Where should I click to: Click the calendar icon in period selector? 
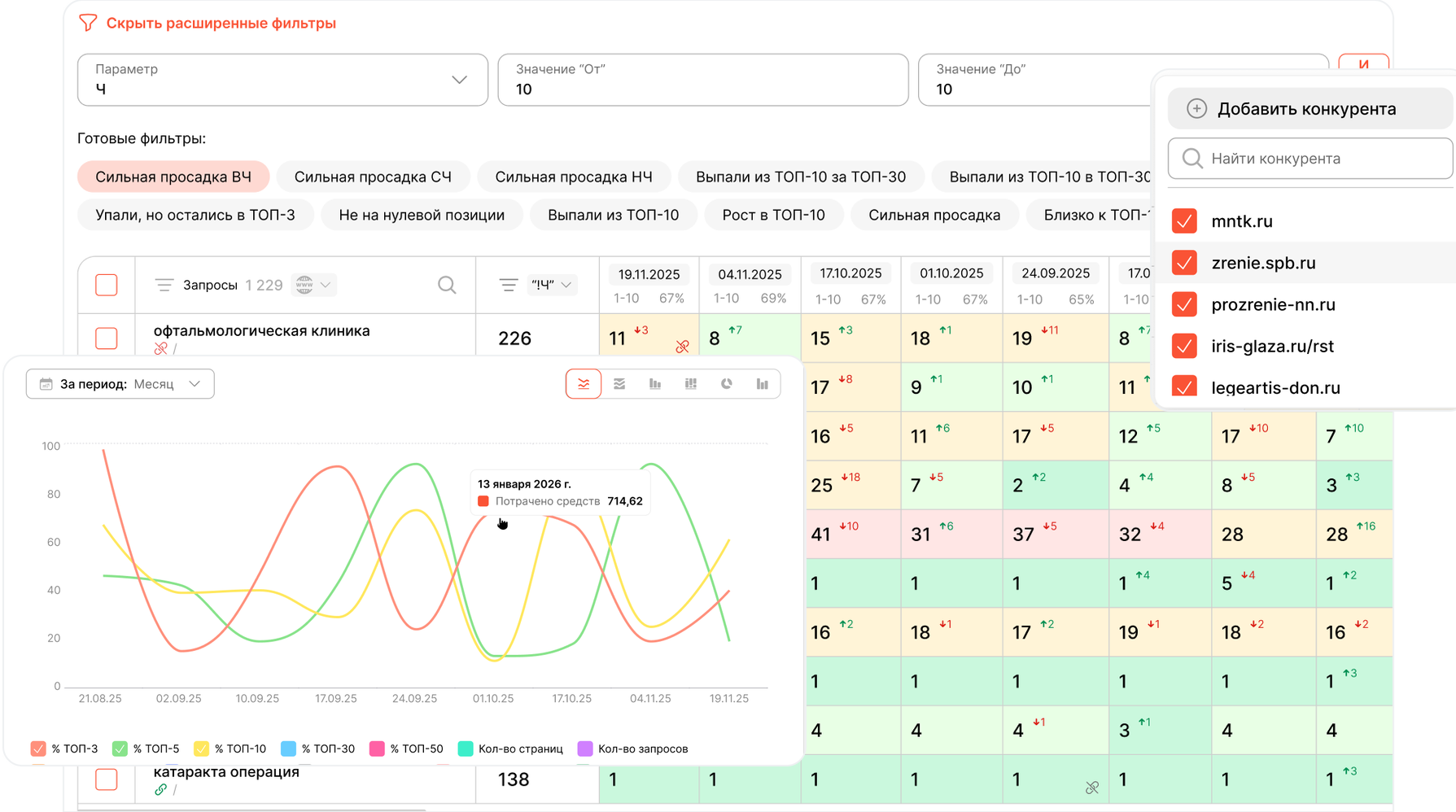pyautogui.click(x=46, y=384)
